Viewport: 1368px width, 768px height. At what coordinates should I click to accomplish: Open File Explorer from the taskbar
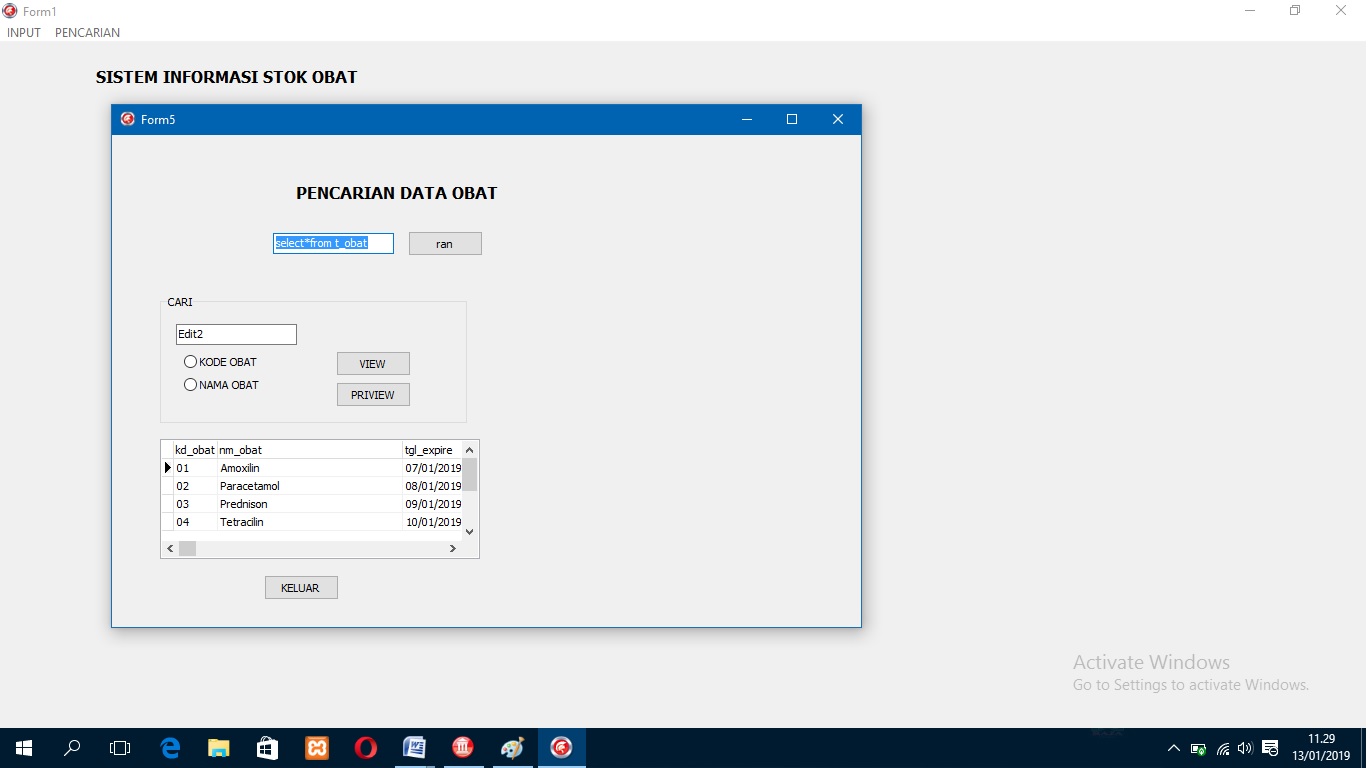pyautogui.click(x=218, y=747)
